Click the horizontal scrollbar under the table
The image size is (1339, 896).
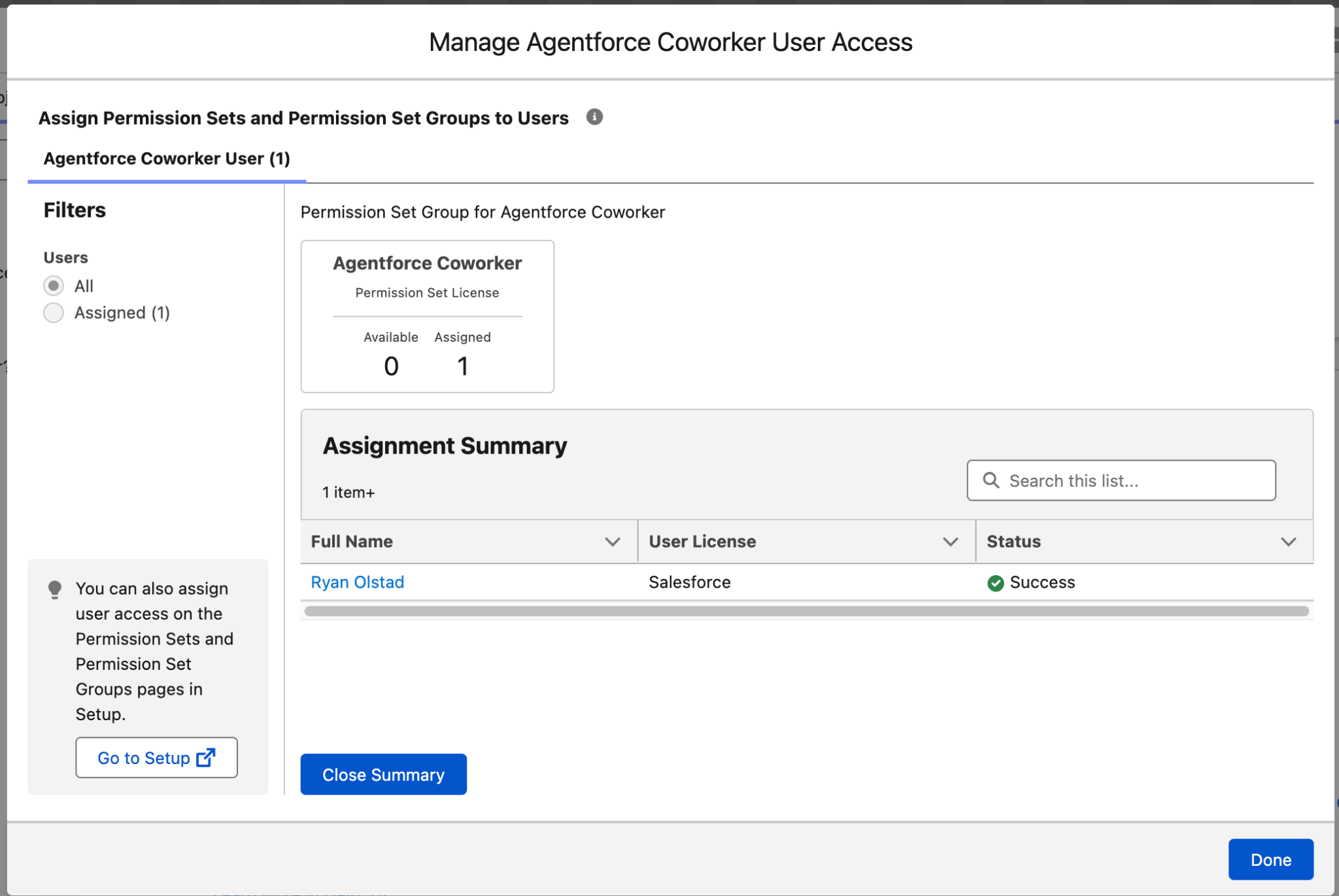point(806,611)
